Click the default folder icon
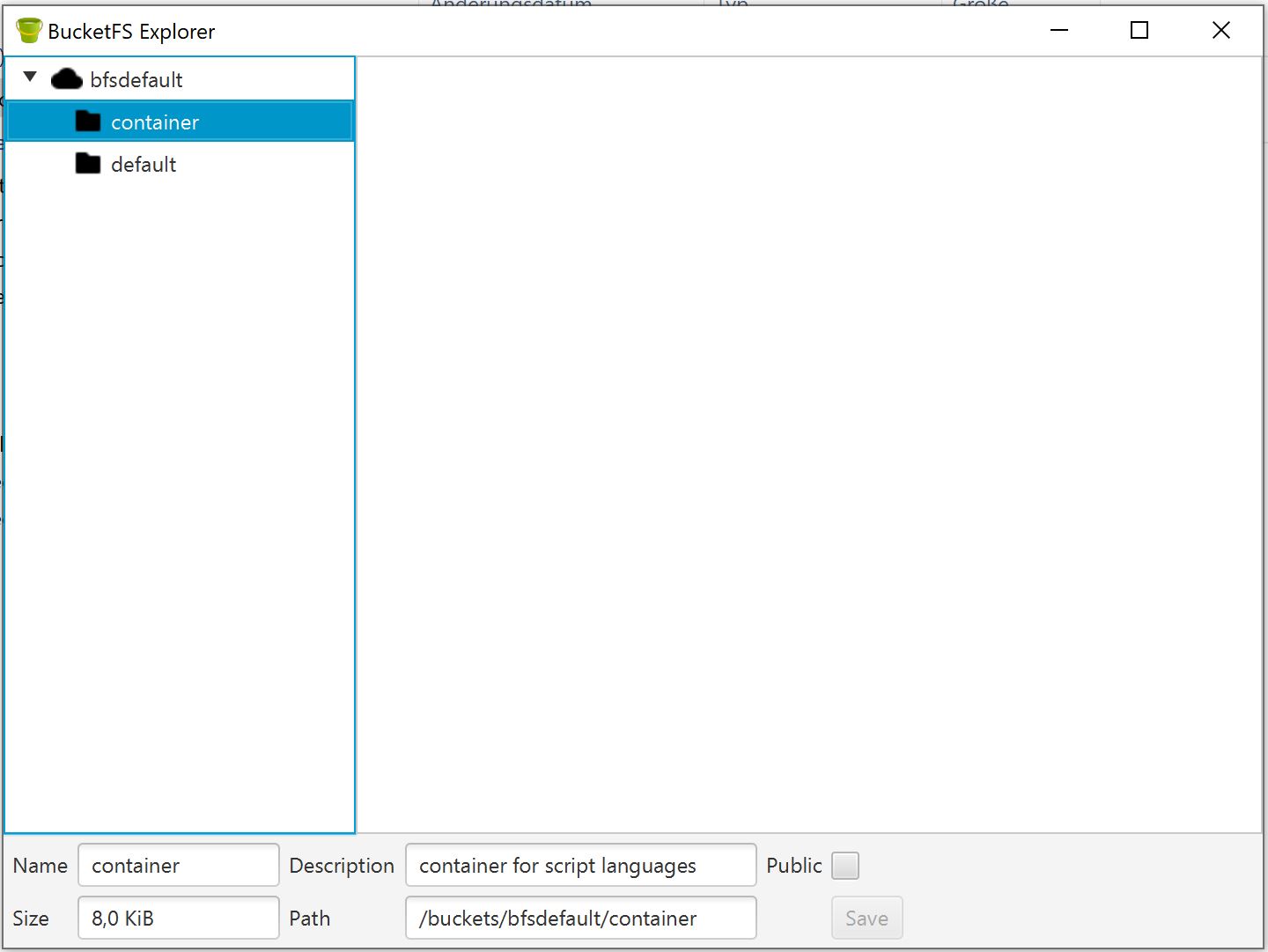This screenshot has width=1268, height=952. coord(88,164)
